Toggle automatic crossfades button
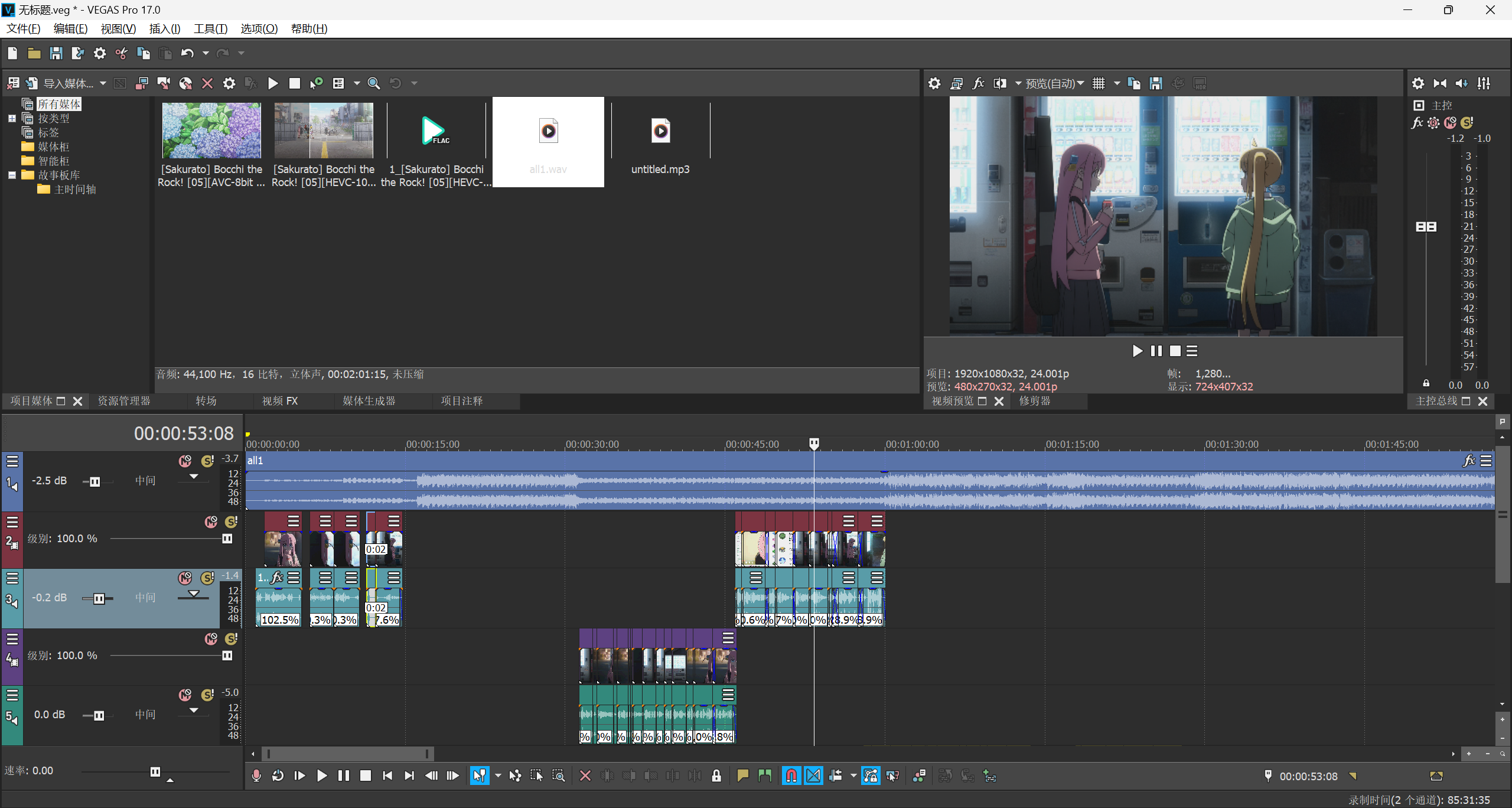The width and height of the screenshot is (1512, 808). point(813,776)
